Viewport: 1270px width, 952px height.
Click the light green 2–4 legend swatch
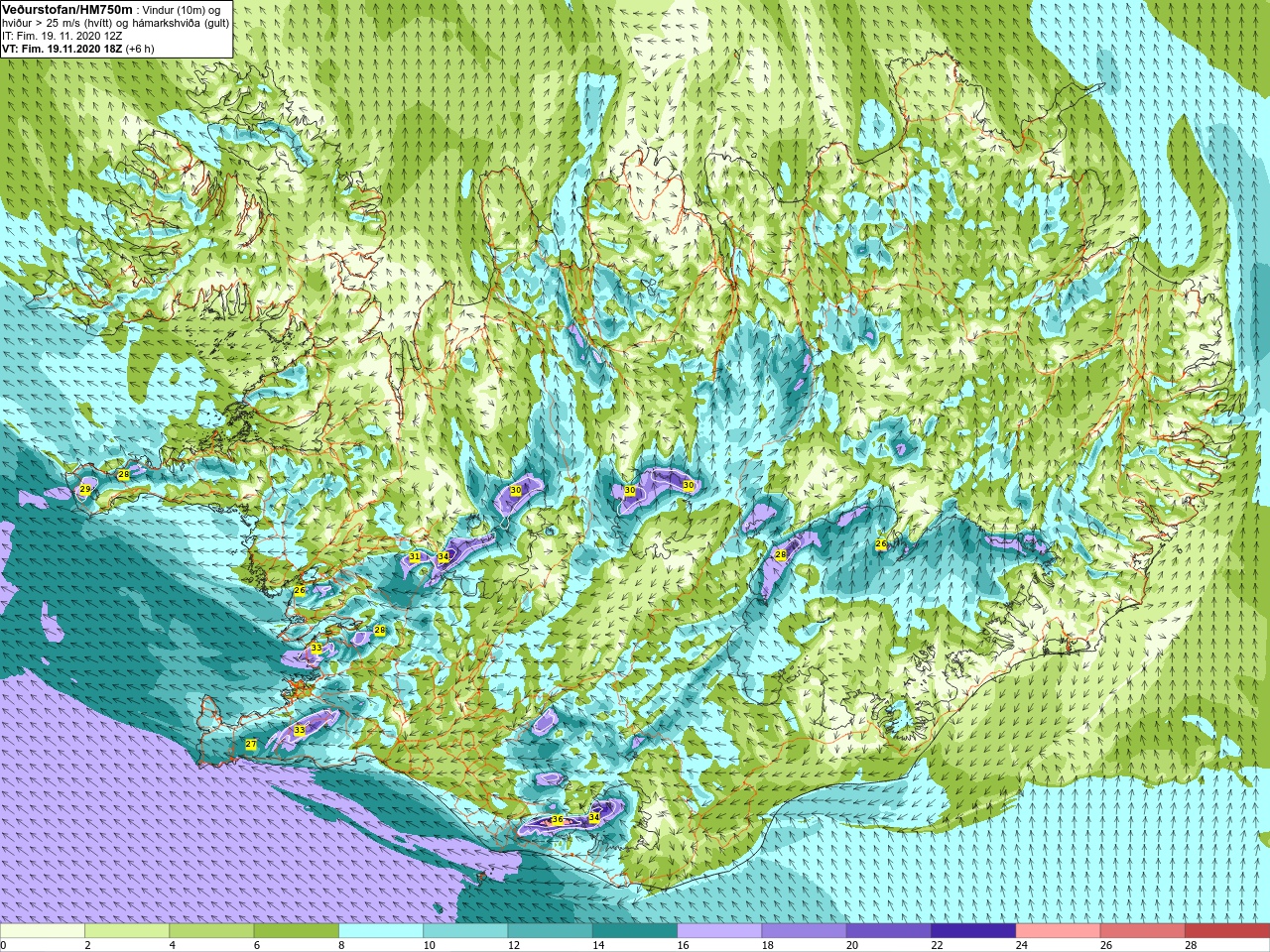point(127,931)
